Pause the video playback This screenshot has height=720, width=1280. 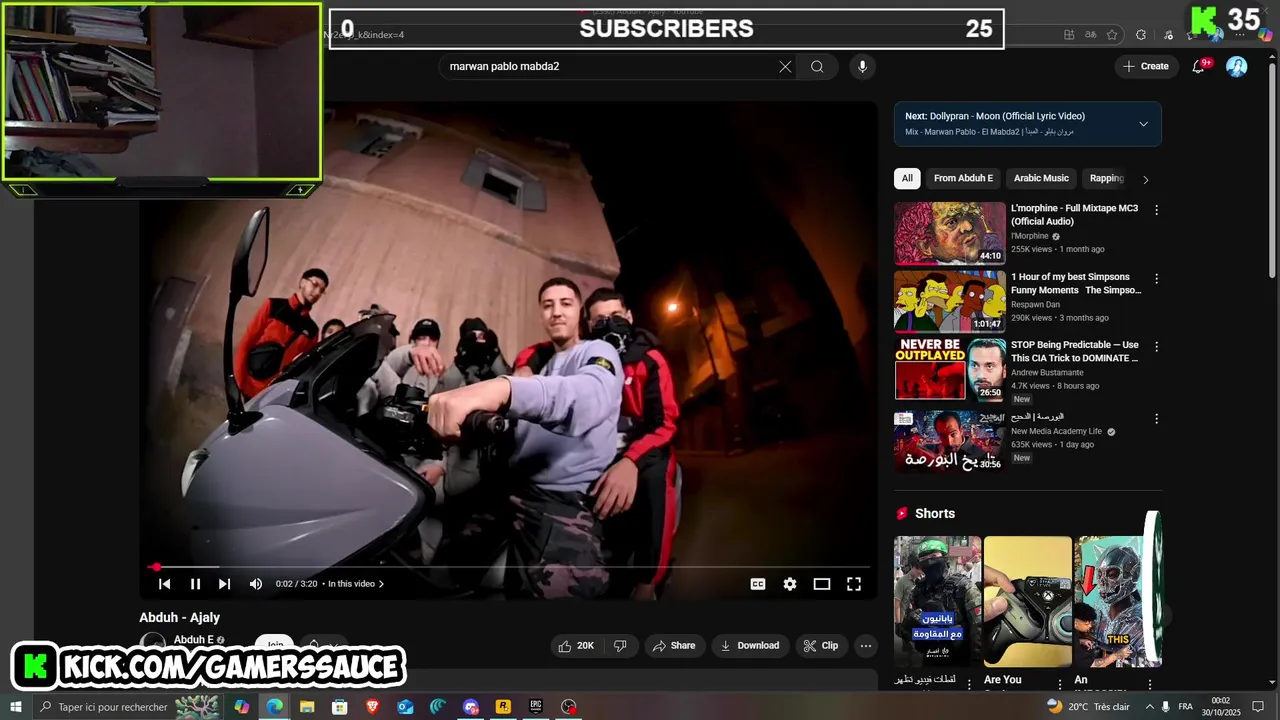196,584
